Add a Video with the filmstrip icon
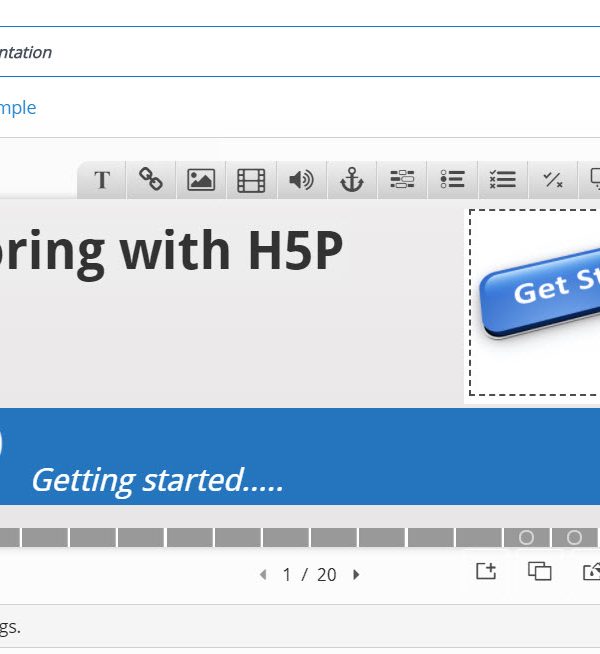The height and width of the screenshot is (654, 600). [x=251, y=180]
